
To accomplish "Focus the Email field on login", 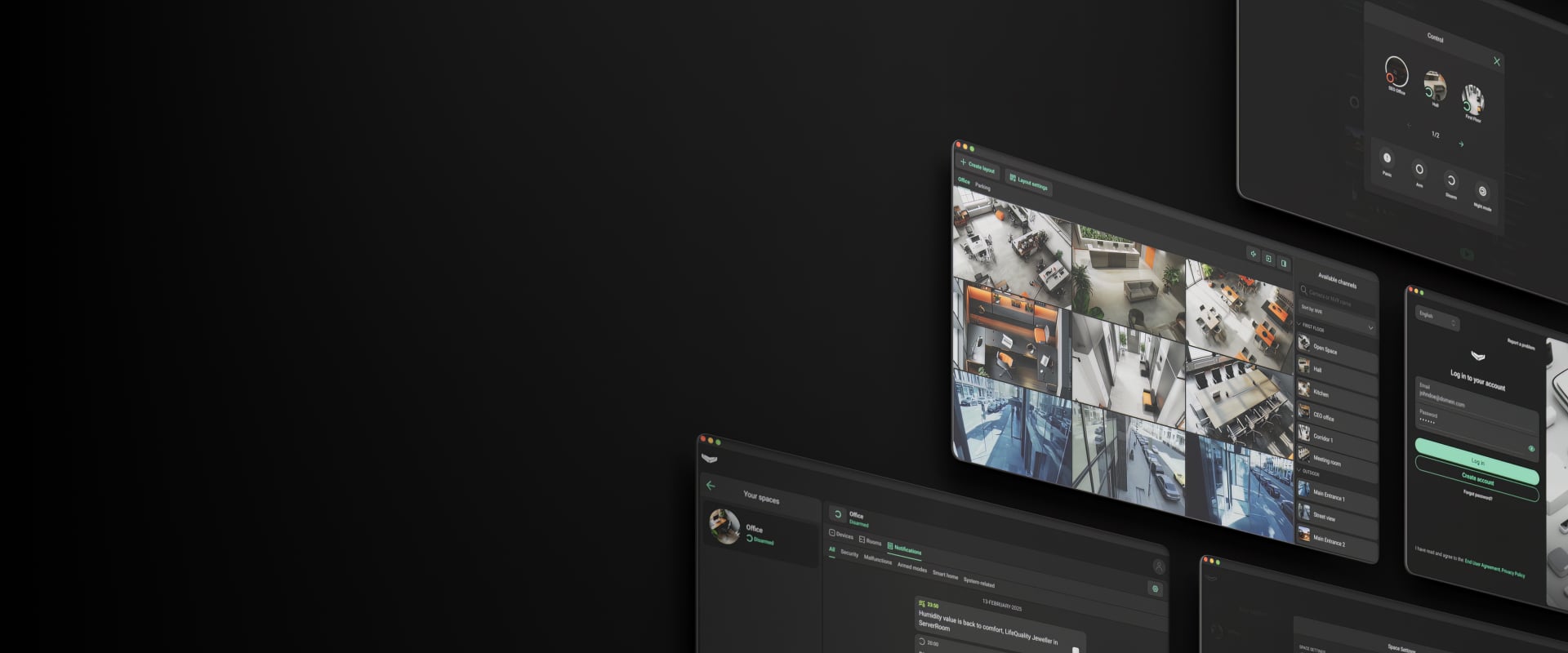I will pyautogui.click(x=1476, y=399).
